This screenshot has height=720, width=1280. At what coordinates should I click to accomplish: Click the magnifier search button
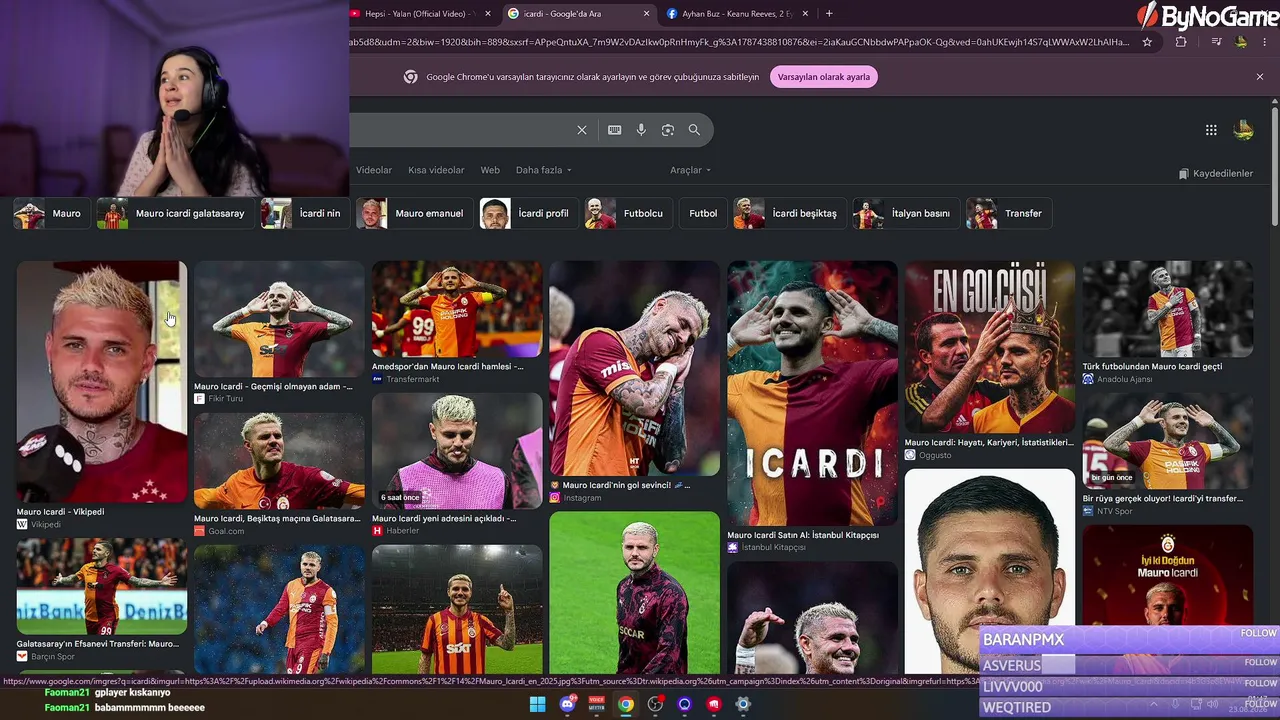(x=694, y=130)
